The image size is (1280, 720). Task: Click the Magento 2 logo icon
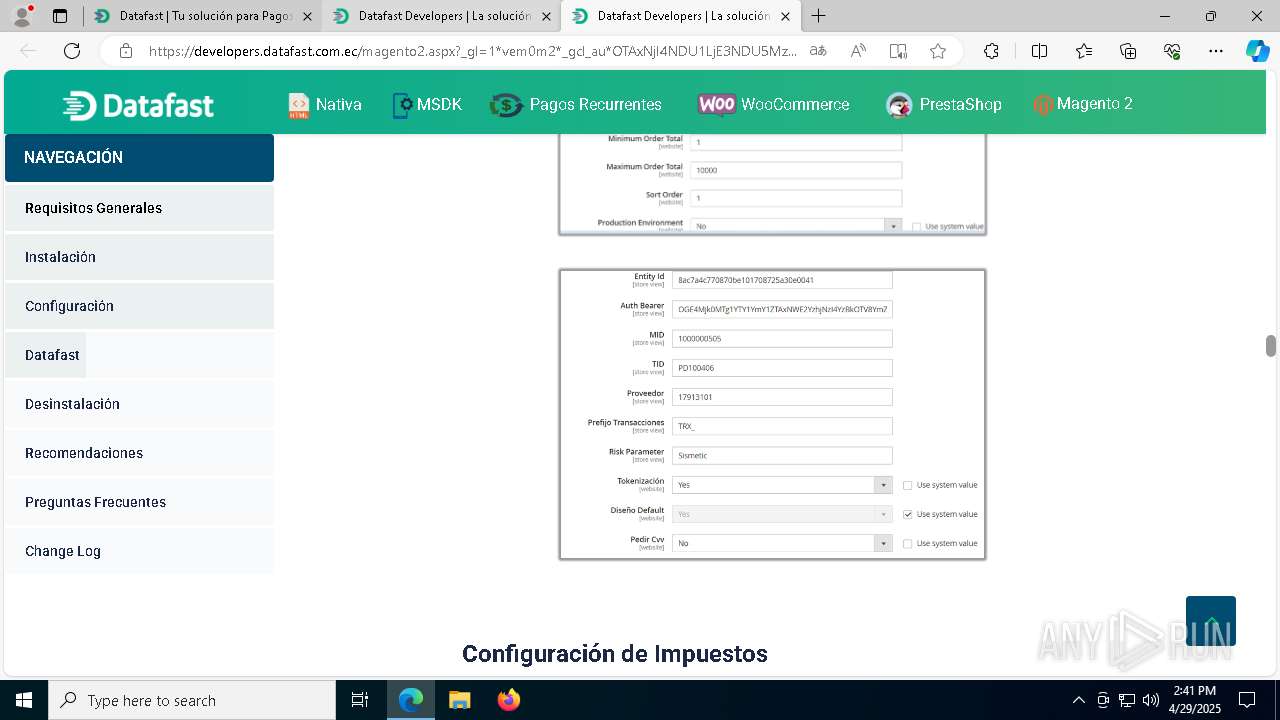[1043, 105]
